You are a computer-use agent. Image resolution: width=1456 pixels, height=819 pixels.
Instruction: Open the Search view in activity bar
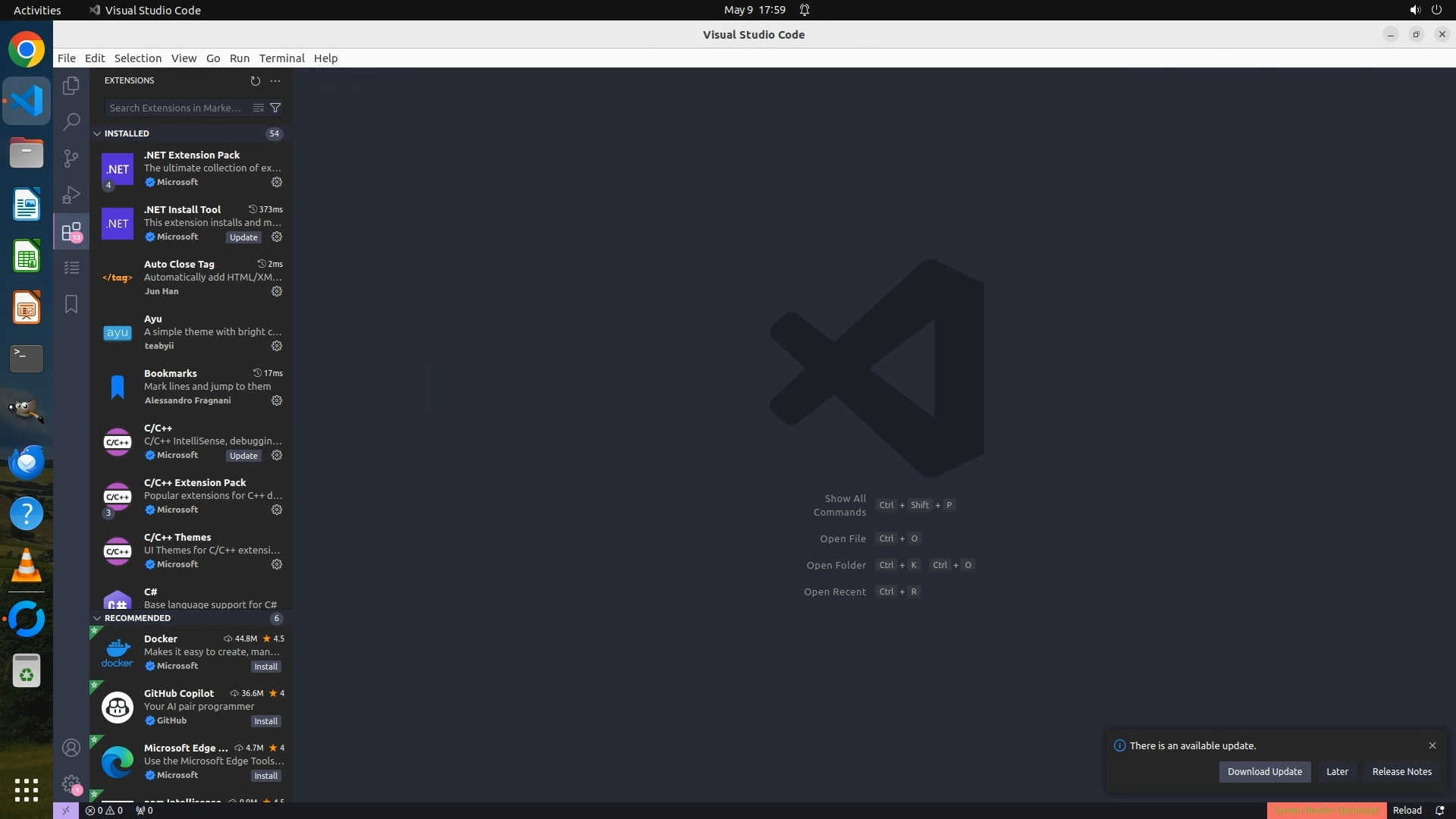coord(71,121)
